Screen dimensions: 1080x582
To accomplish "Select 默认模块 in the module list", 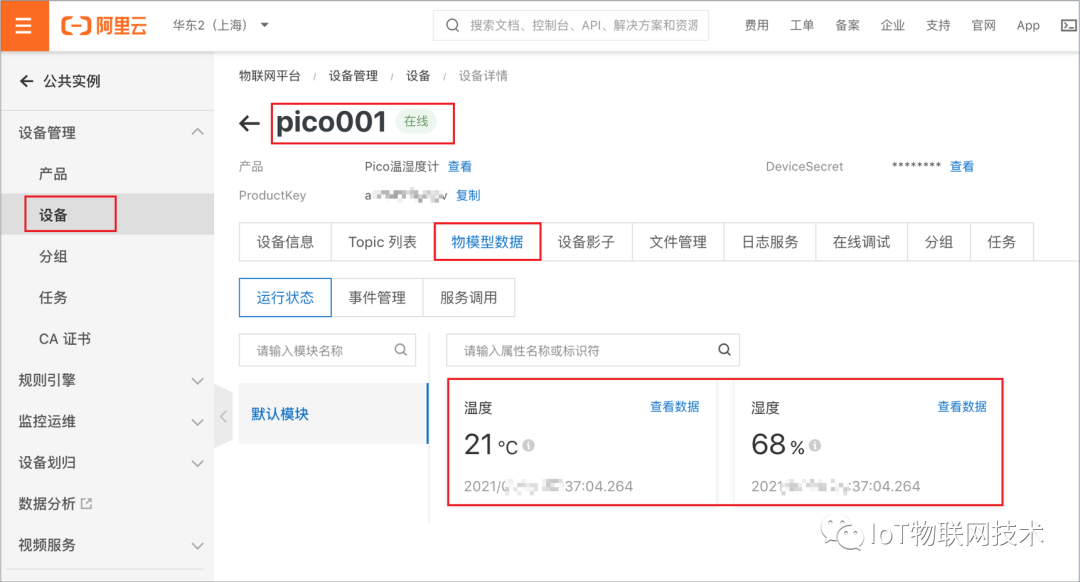I will (x=333, y=413).
